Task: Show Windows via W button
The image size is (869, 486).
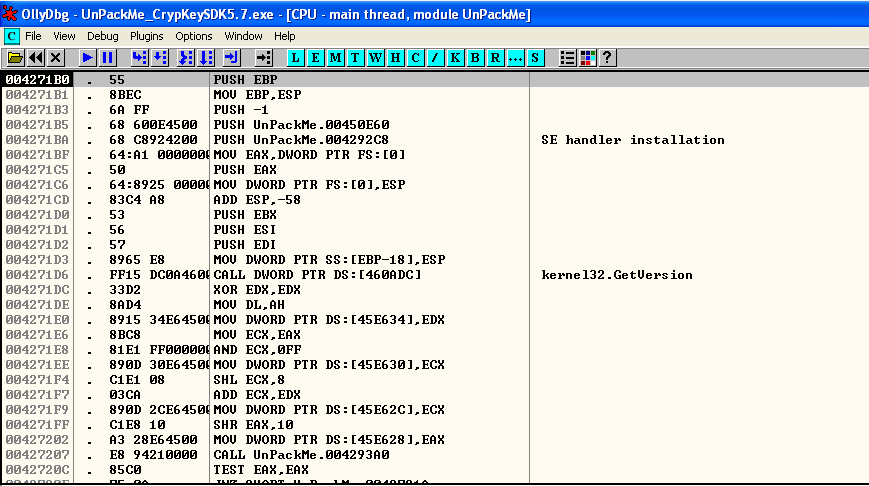Action: click(x=375, y=58)
